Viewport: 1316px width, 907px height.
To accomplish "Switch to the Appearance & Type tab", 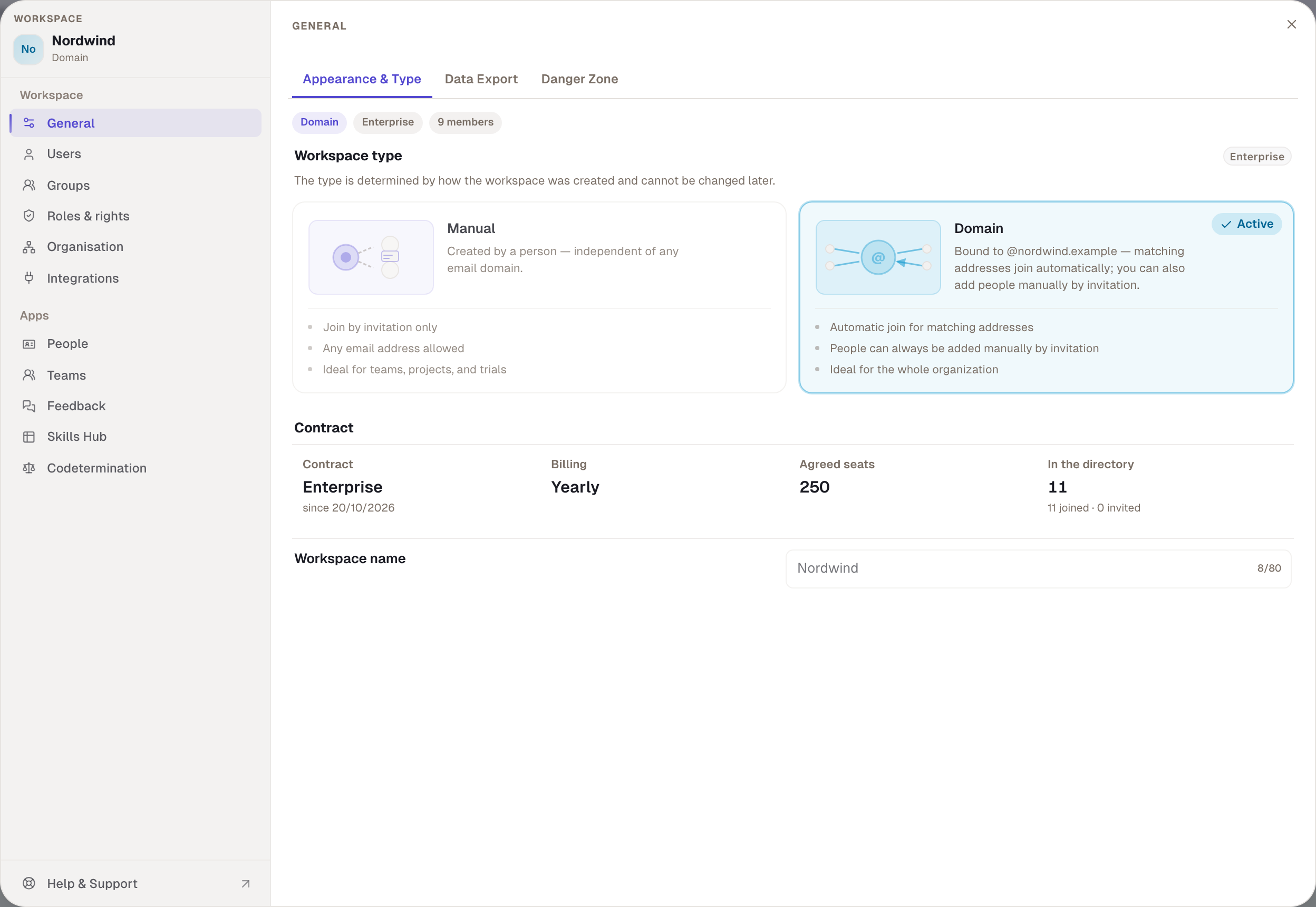I will pos(362,80).
